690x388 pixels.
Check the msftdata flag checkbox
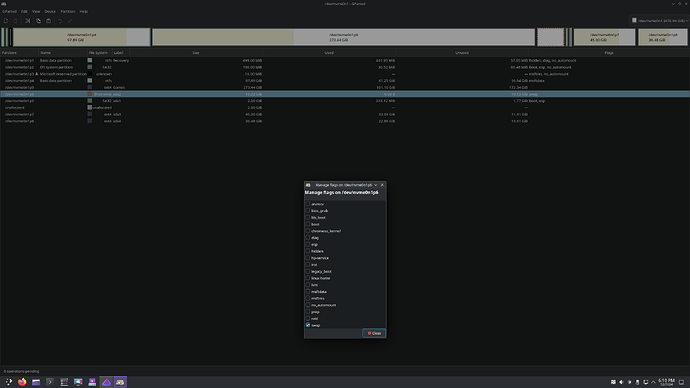(x=308, y=292)
